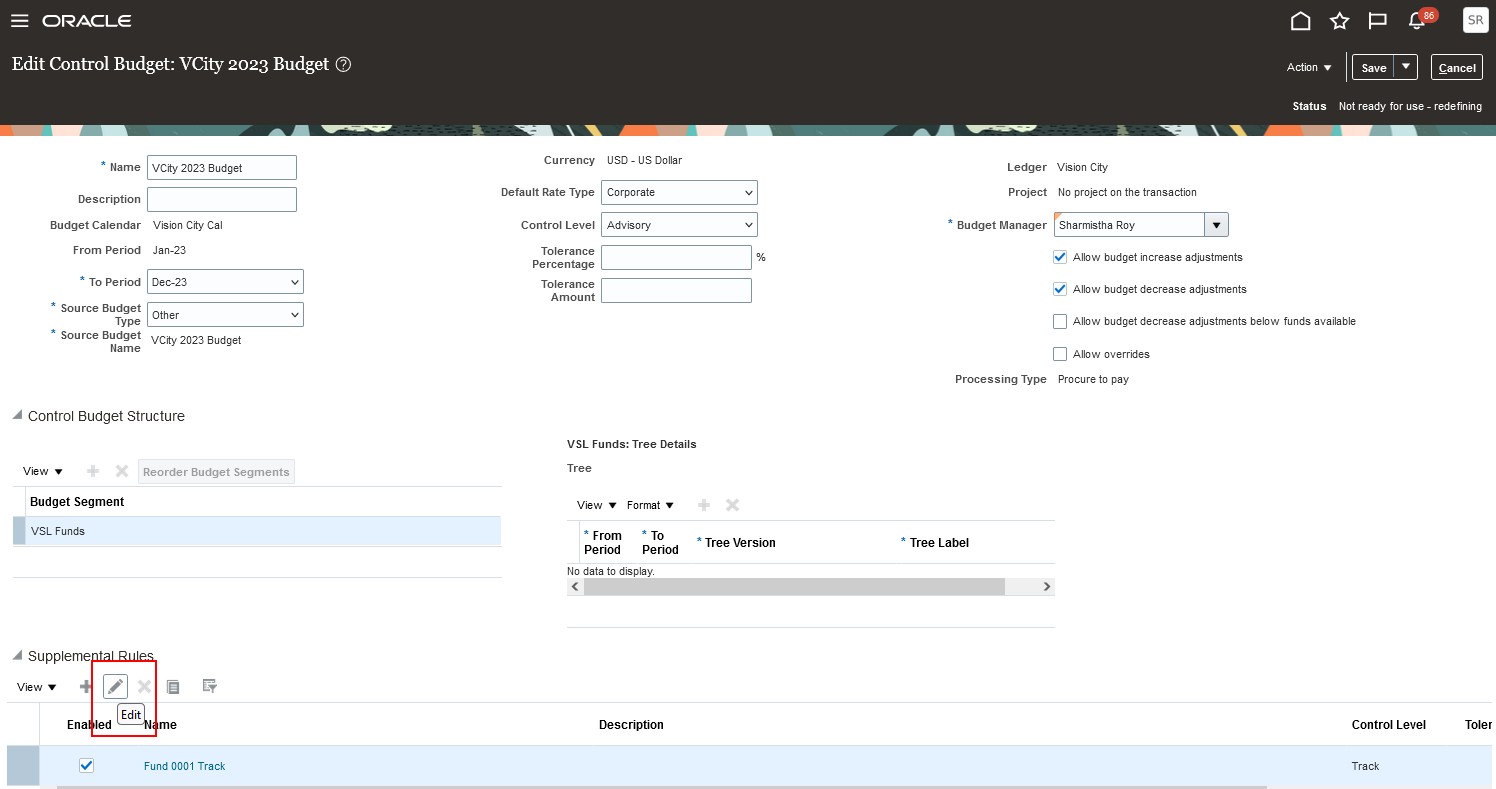Add a new supplemental rule
Viewport: 1496px width, 789px height.
[x=86, y=686]
